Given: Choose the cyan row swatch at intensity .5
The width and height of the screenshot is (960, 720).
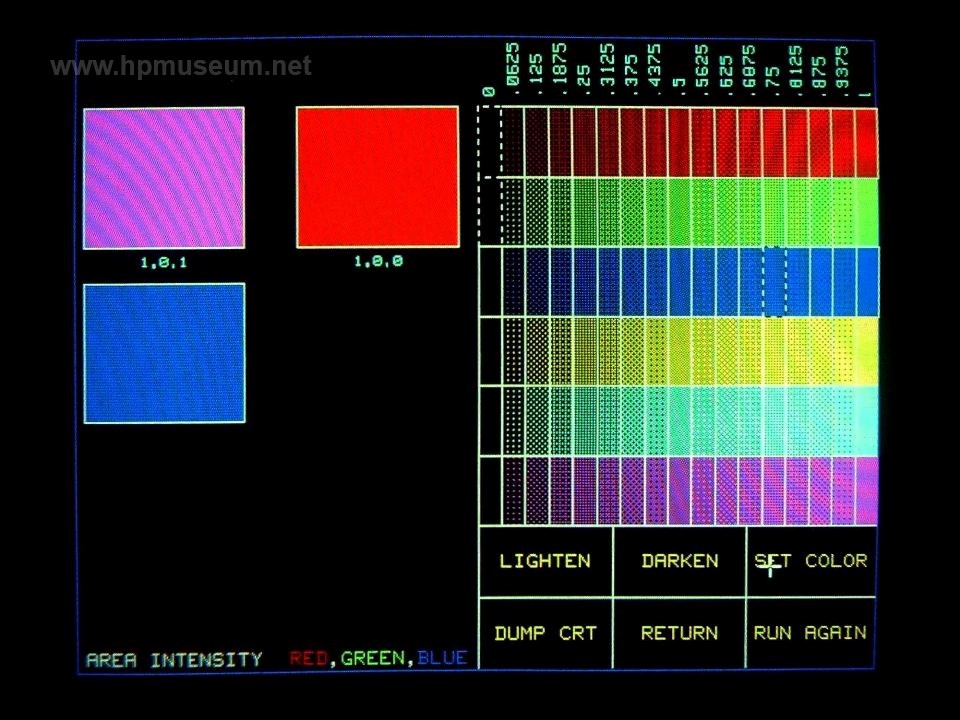Looking at the screenshot, I should [x=680, y=421].
